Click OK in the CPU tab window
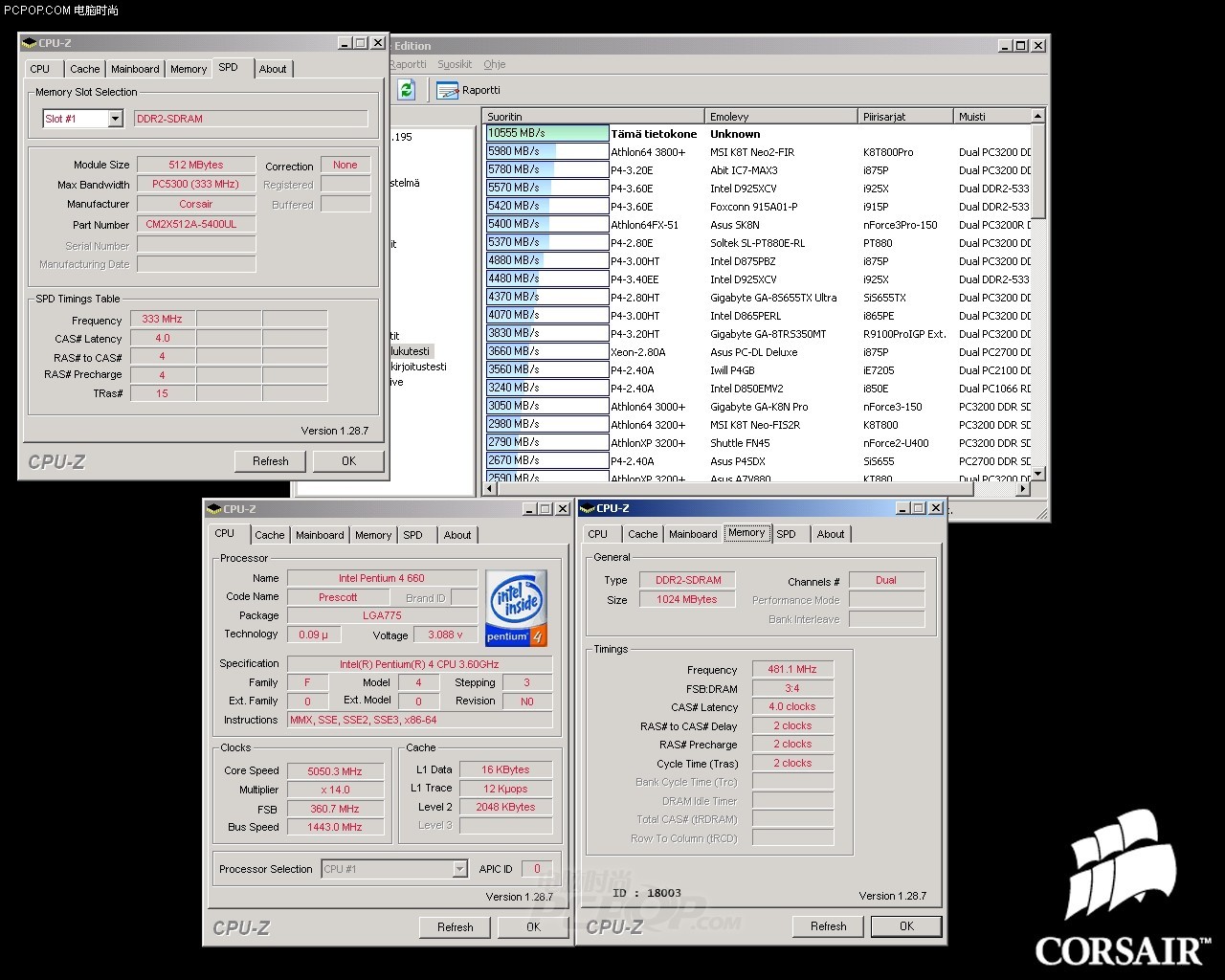The width and height of the screenshot is (1225, 980). (534, 927)
